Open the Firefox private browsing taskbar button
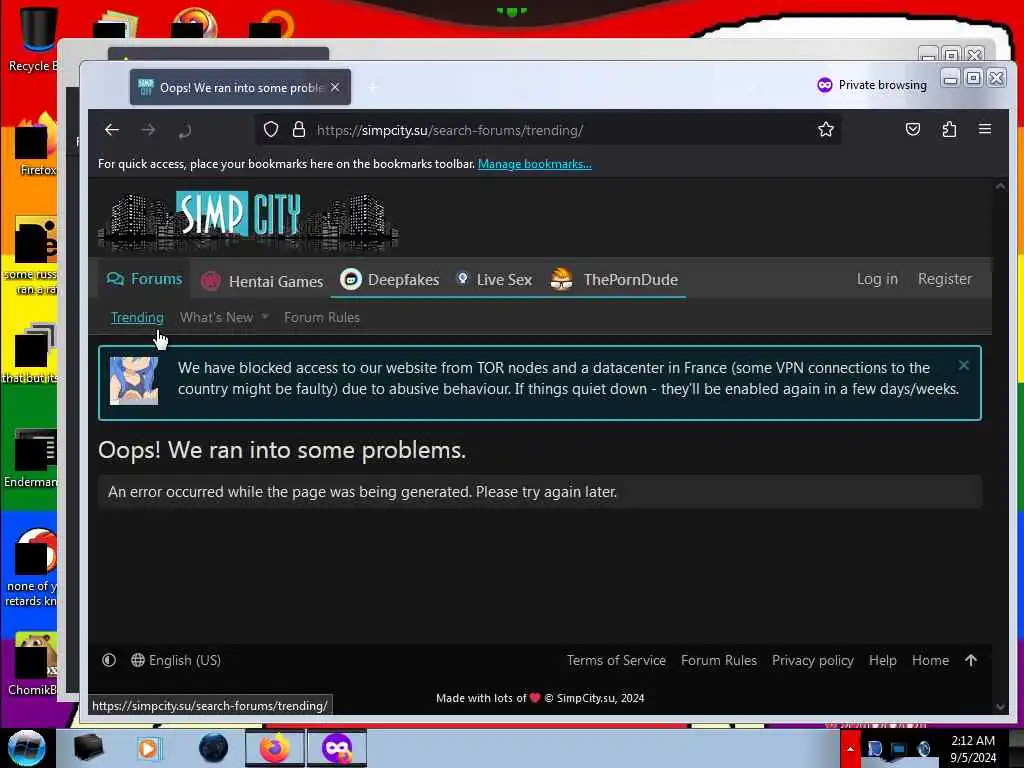This screenshot has width=1024, height=768. (x=336, y=748)
